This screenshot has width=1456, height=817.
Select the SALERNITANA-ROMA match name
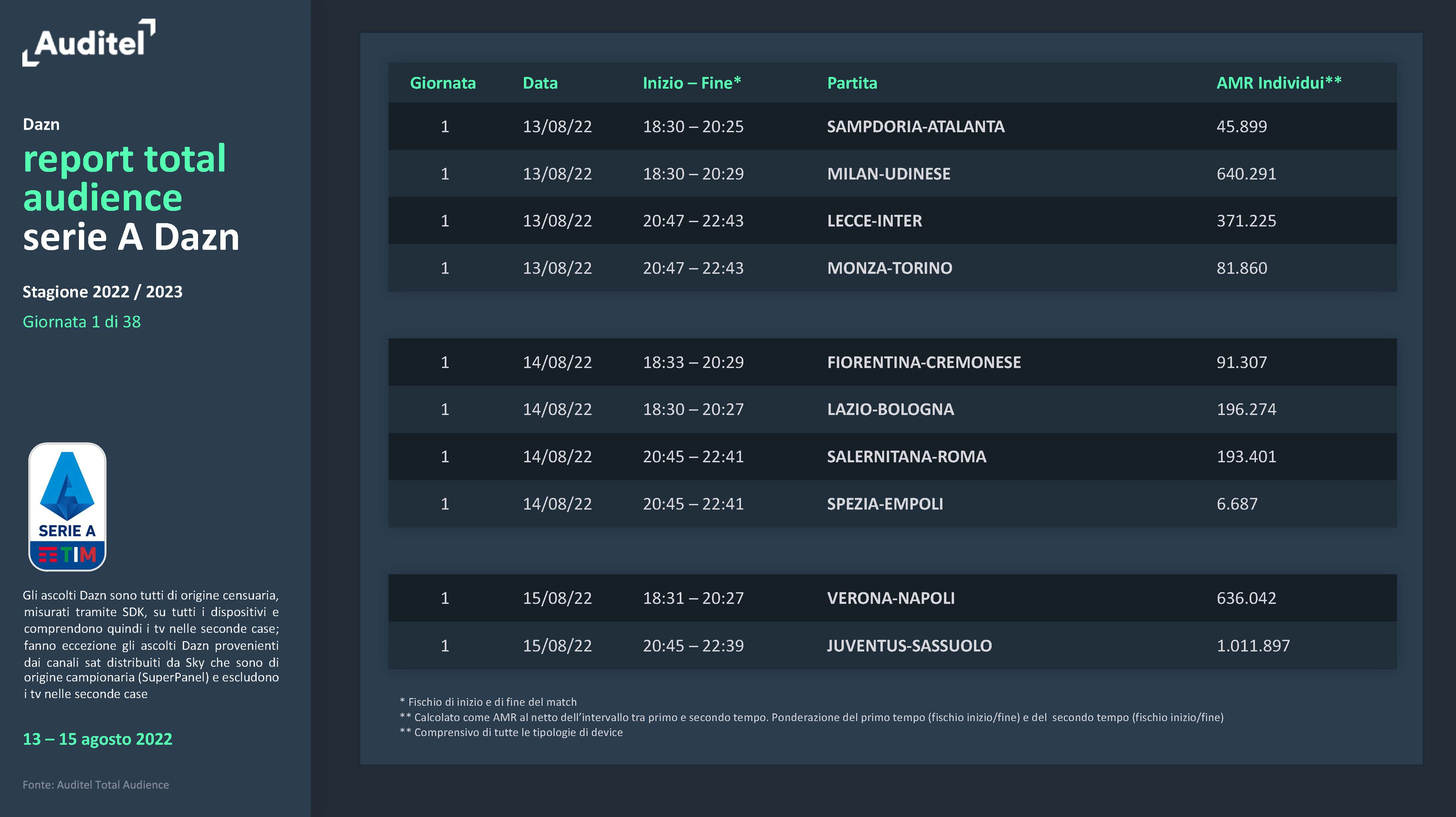coord(907,456)
